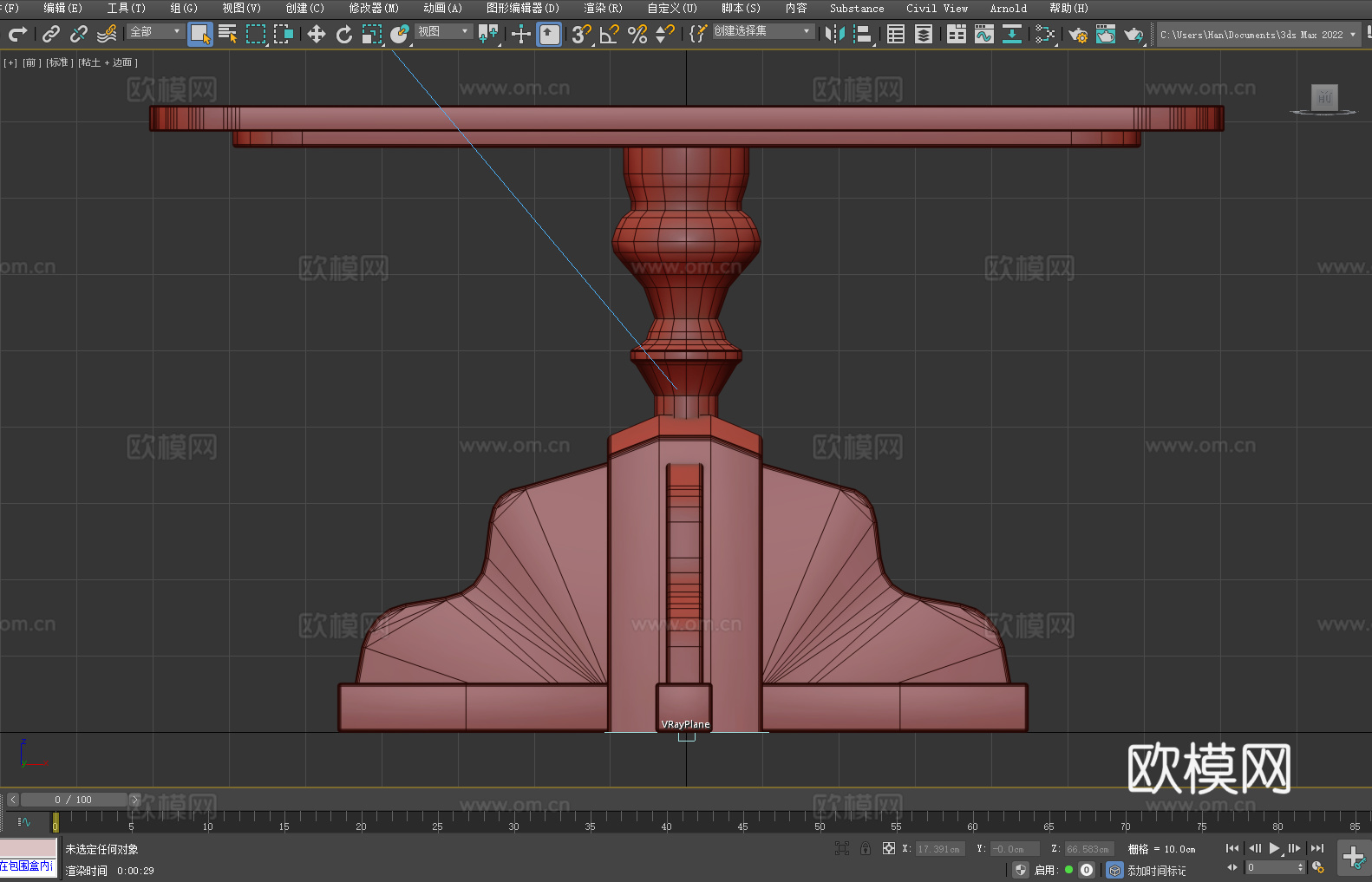1372x882 pixels.
Task: Open the Substance menu
Action: pyautogui.click(x=857, y=8)
